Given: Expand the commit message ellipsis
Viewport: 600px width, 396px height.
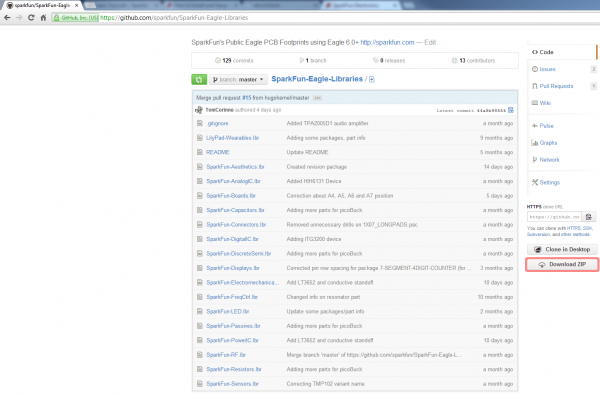Looking at the screenshot, I should pyautogui.click(x=317, y=98).
